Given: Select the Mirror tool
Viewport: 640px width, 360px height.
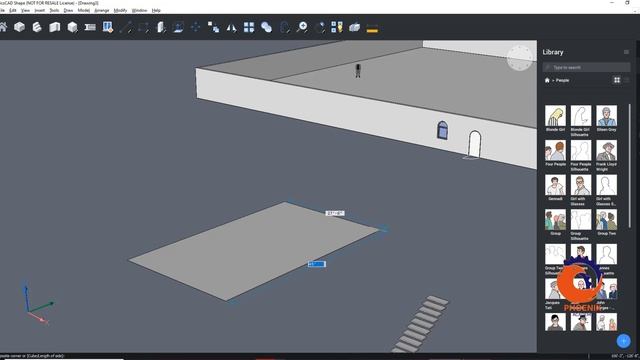Looking at the screenshot, I should pyautogui.click(x=231, y=27).
